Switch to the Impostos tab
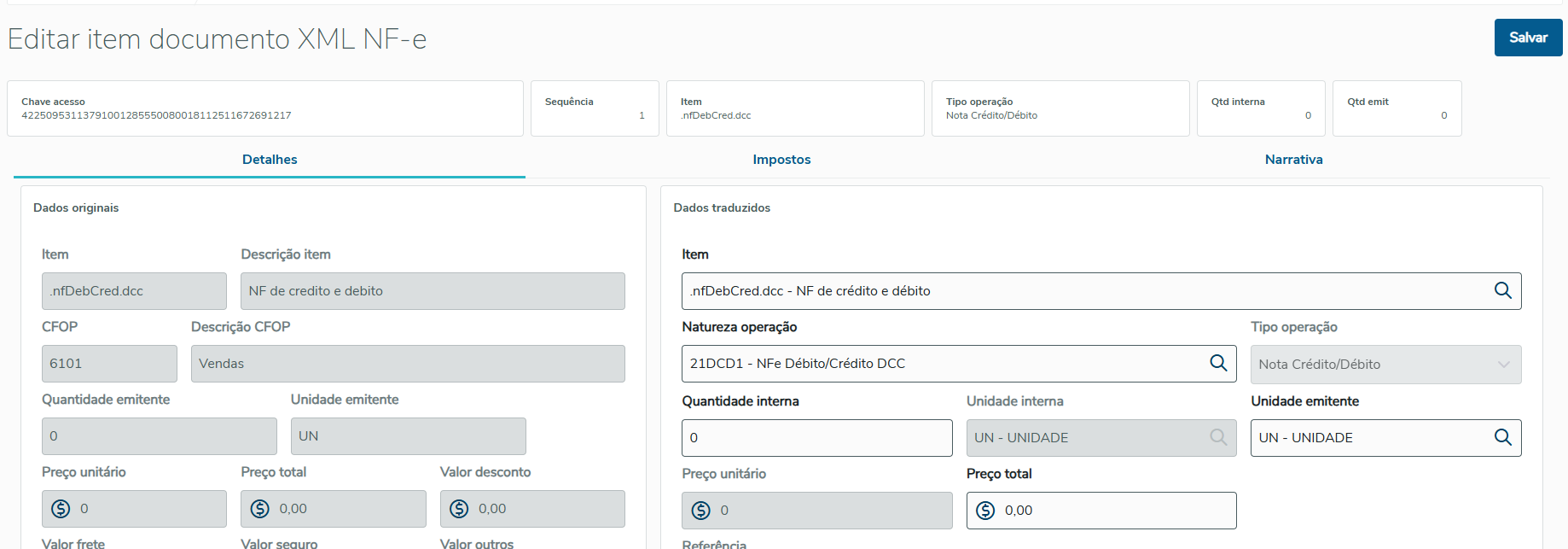This screenshot has height=549, width=1568. pos(781,160)
